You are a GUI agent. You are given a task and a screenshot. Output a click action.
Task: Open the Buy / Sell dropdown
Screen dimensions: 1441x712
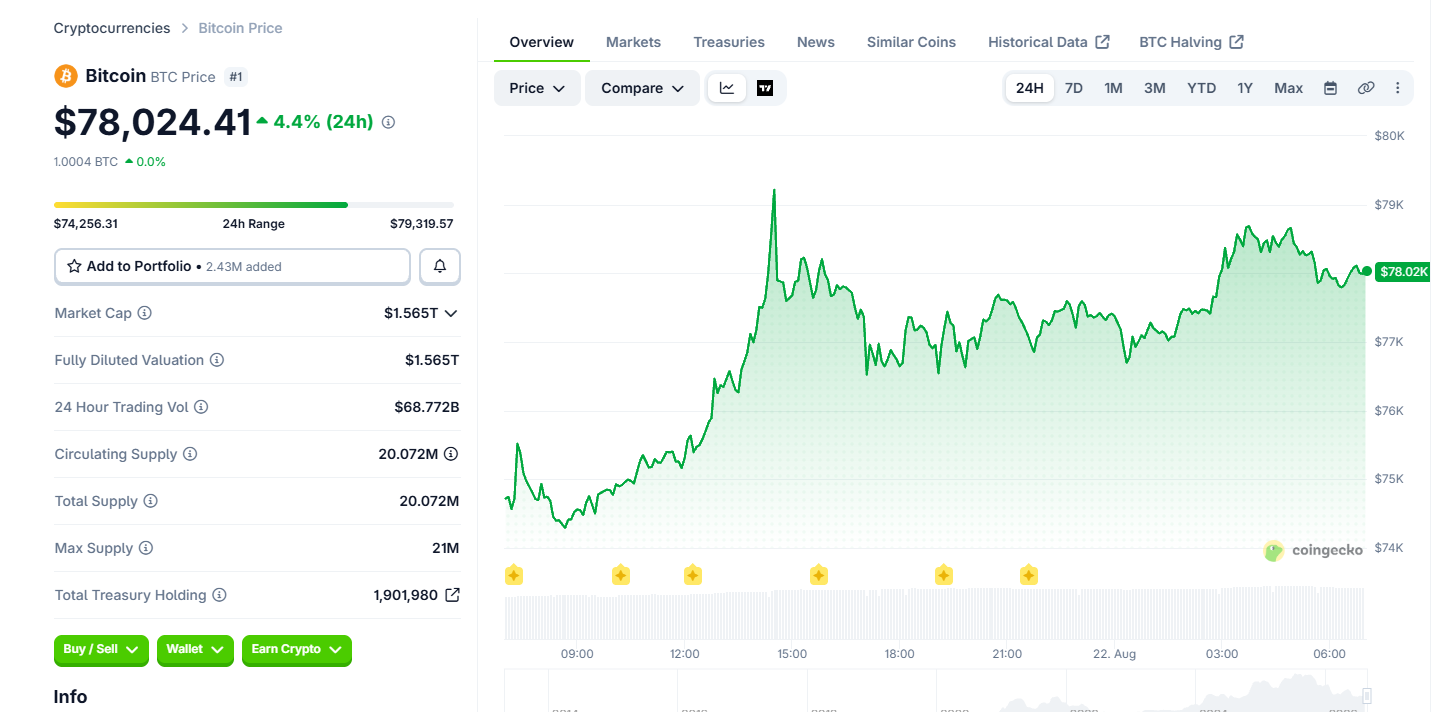(x=102, y=650)
